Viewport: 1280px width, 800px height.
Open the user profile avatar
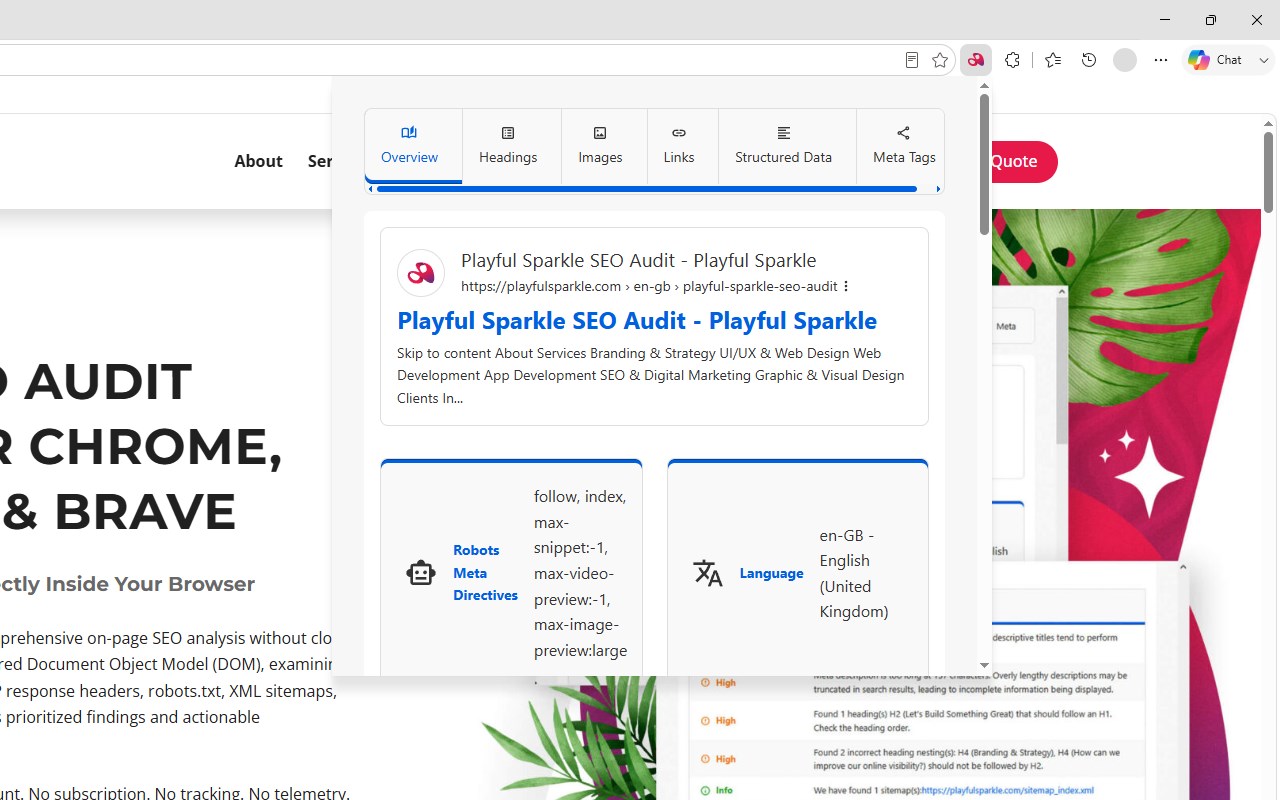pyautogui.click(x=1125, y=60)
